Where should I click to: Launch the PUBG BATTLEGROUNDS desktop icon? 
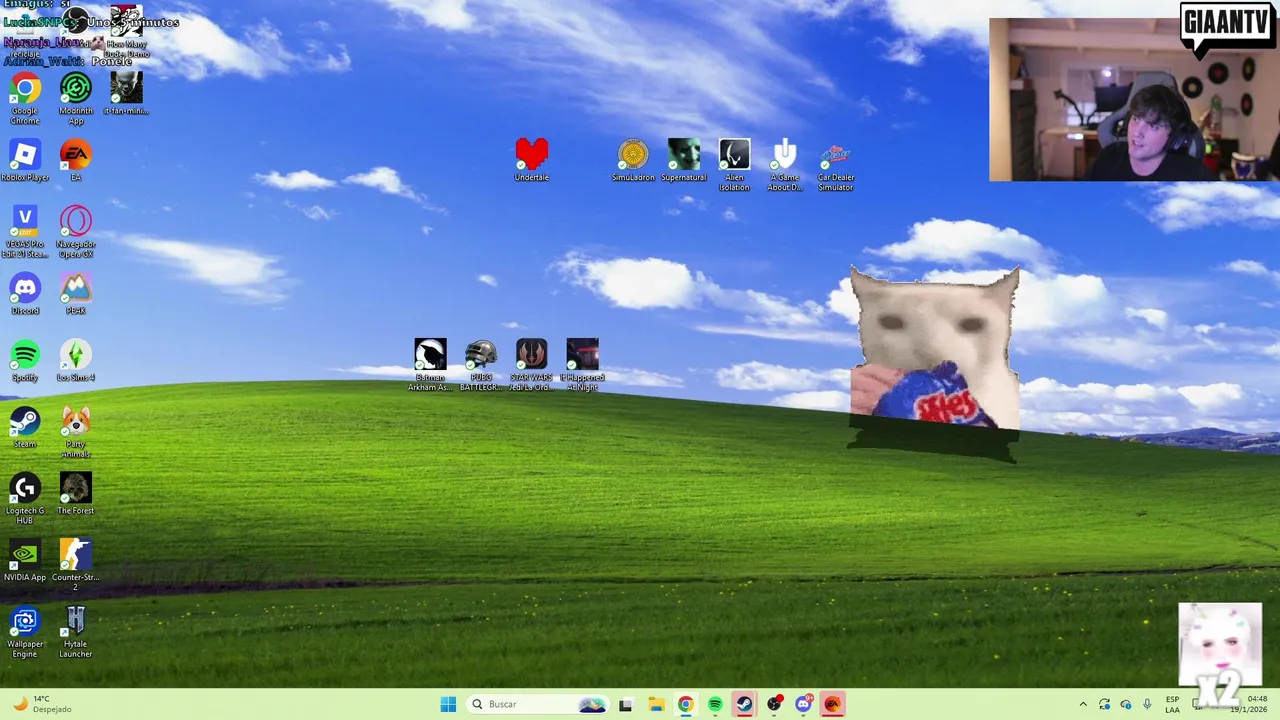[481, 365]
